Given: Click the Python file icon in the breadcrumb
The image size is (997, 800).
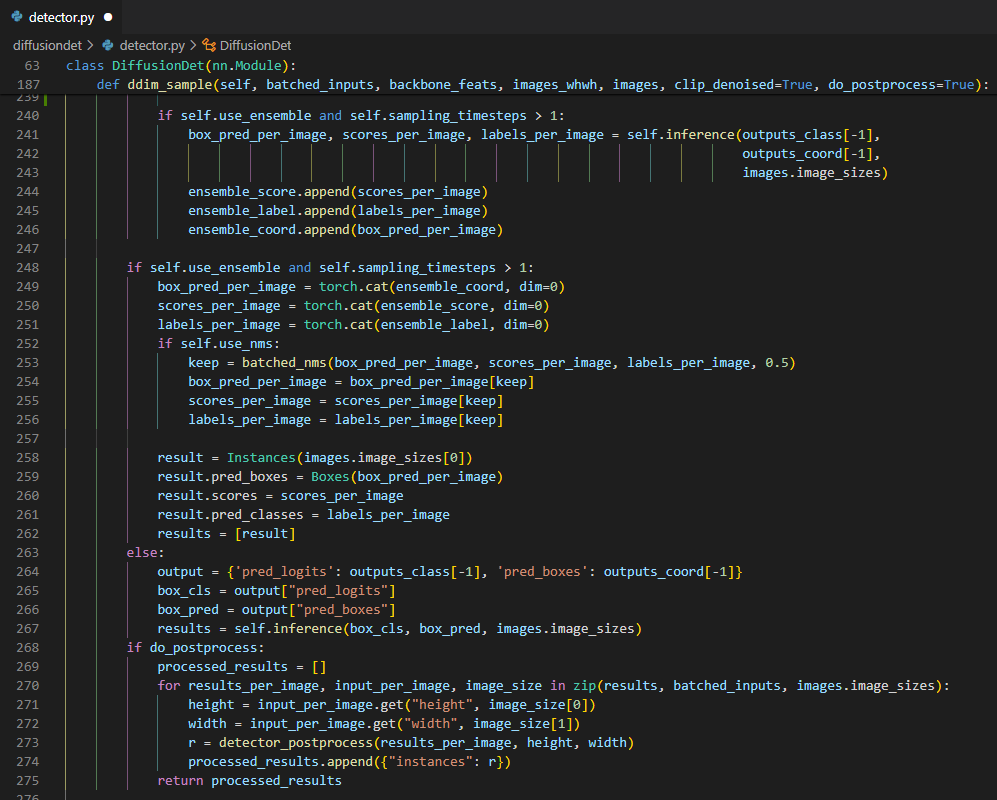Looking at the screenshot, I should click(108, 45).
